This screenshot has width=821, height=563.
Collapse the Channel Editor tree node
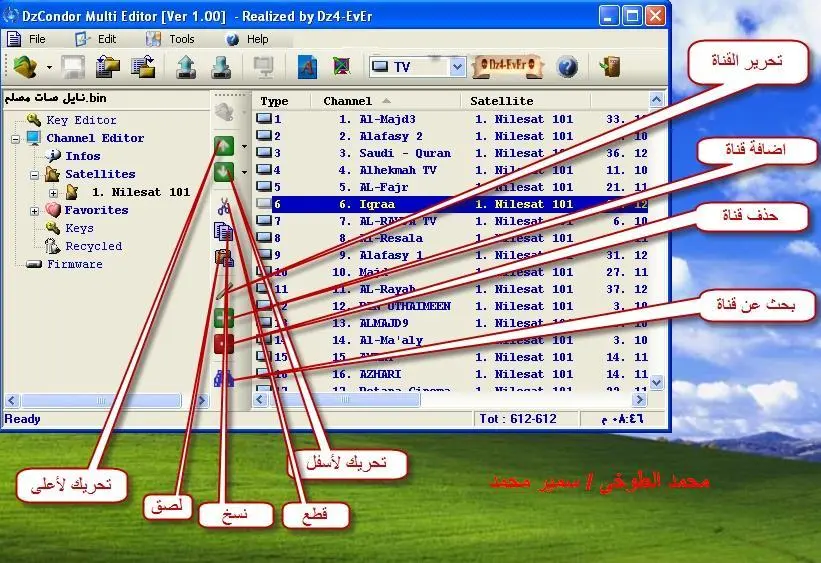point(16,139)
